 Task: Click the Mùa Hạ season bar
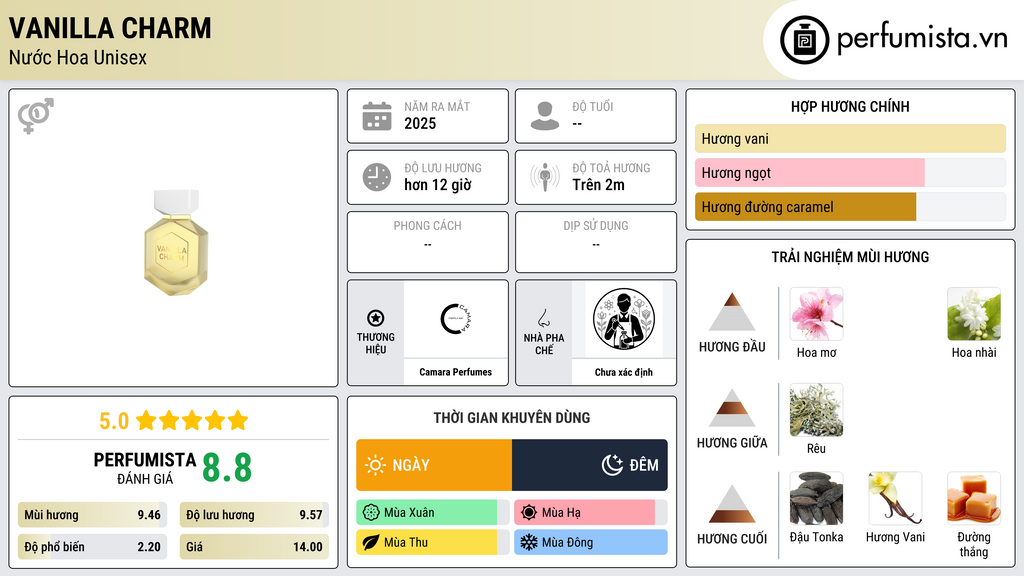coord(591,513)
